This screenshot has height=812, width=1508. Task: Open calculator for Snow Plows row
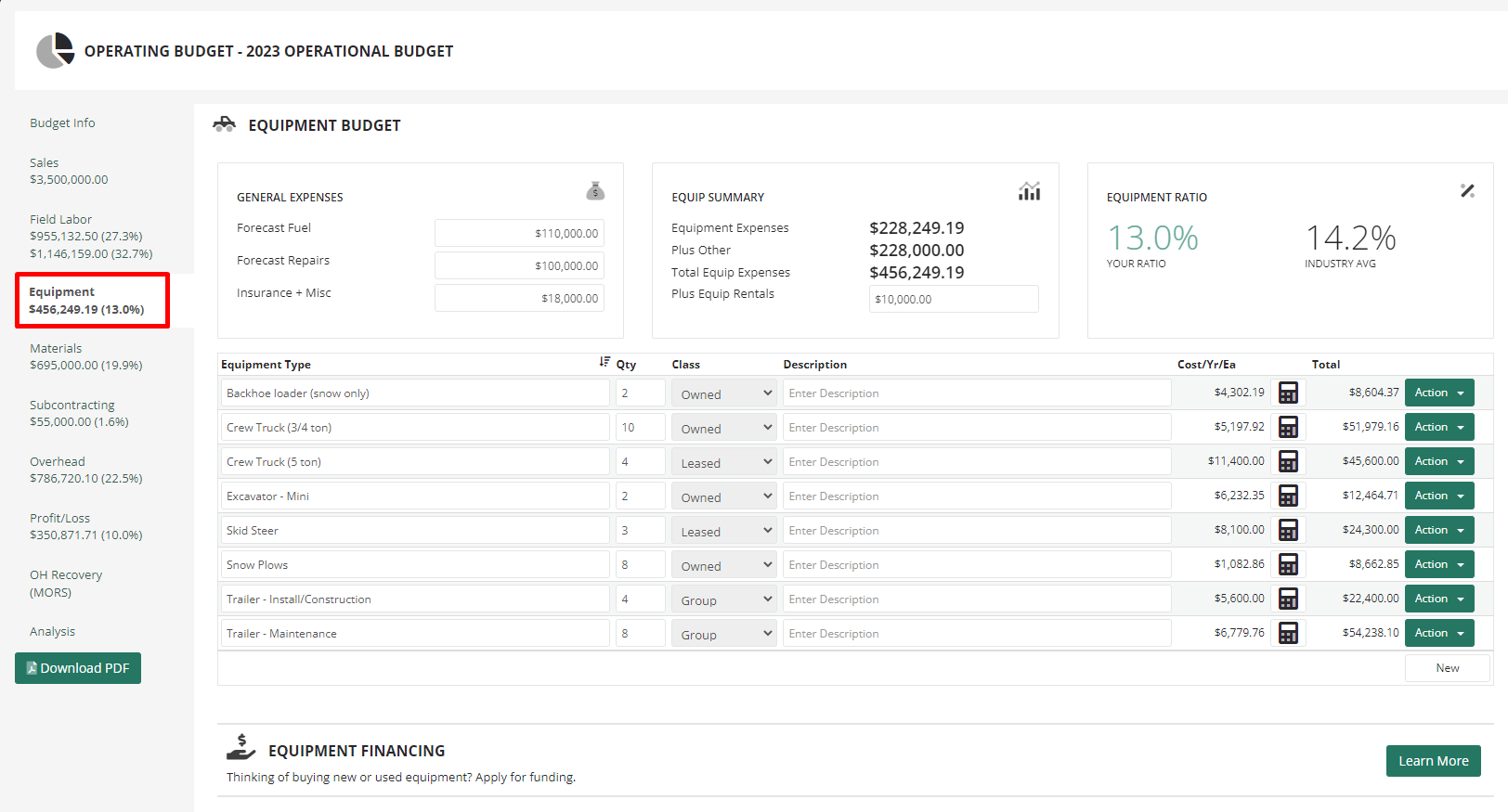click(x=1288, y=564)
